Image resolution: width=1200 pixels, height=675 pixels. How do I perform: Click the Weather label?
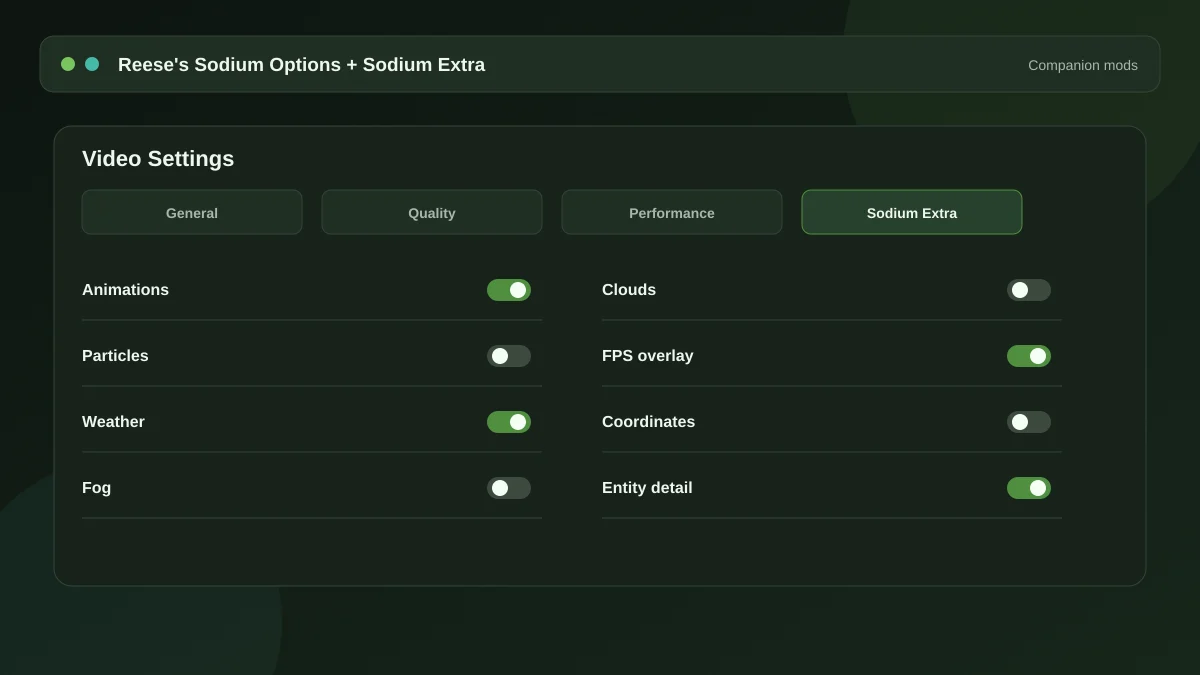[113, 422]
